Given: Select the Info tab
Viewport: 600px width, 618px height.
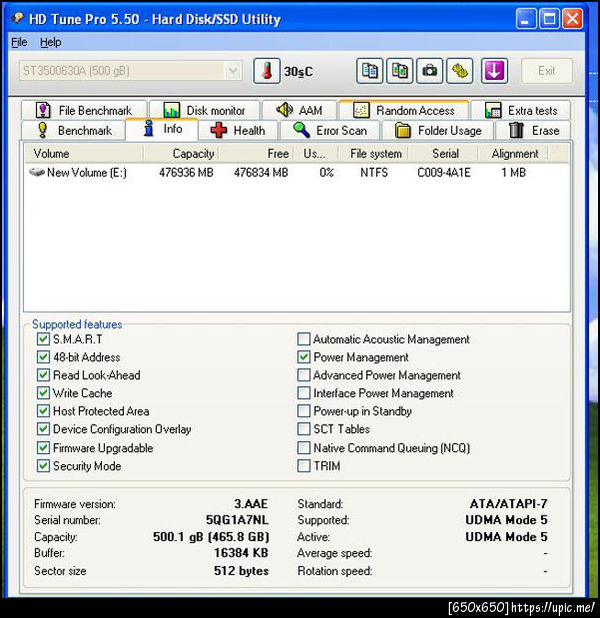Looking at the screenshot, I should [x=162, y=129].
